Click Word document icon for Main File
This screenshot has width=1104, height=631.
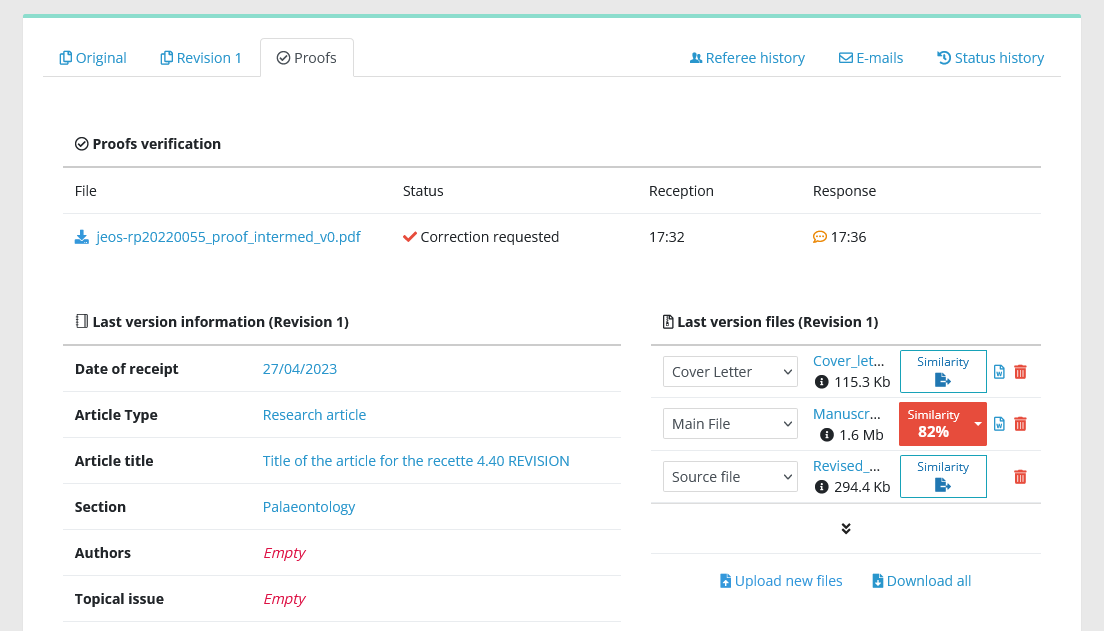[x=999, y=424]
